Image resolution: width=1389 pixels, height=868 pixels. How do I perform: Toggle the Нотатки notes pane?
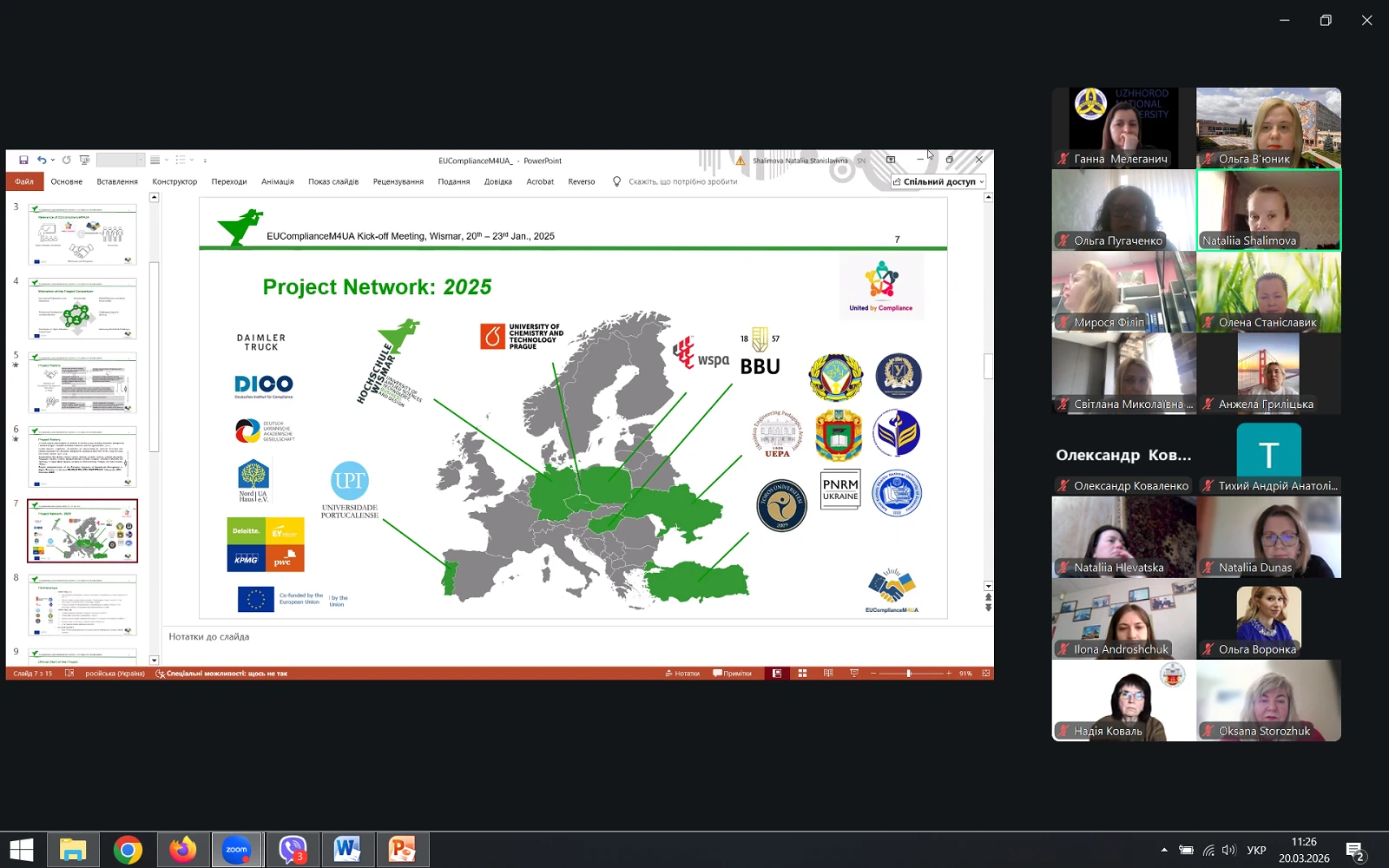point(682,674)
